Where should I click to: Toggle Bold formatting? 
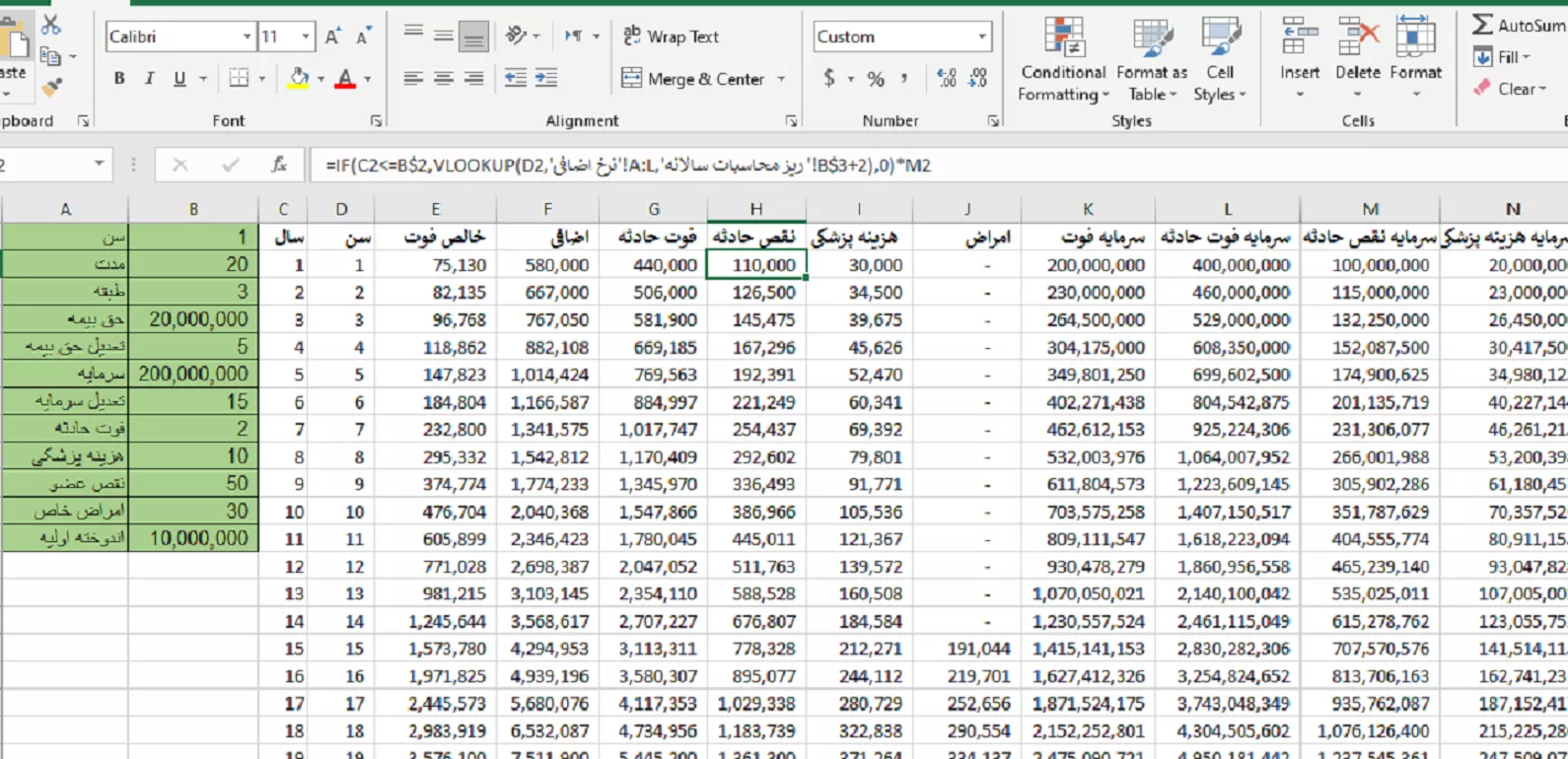119,78
